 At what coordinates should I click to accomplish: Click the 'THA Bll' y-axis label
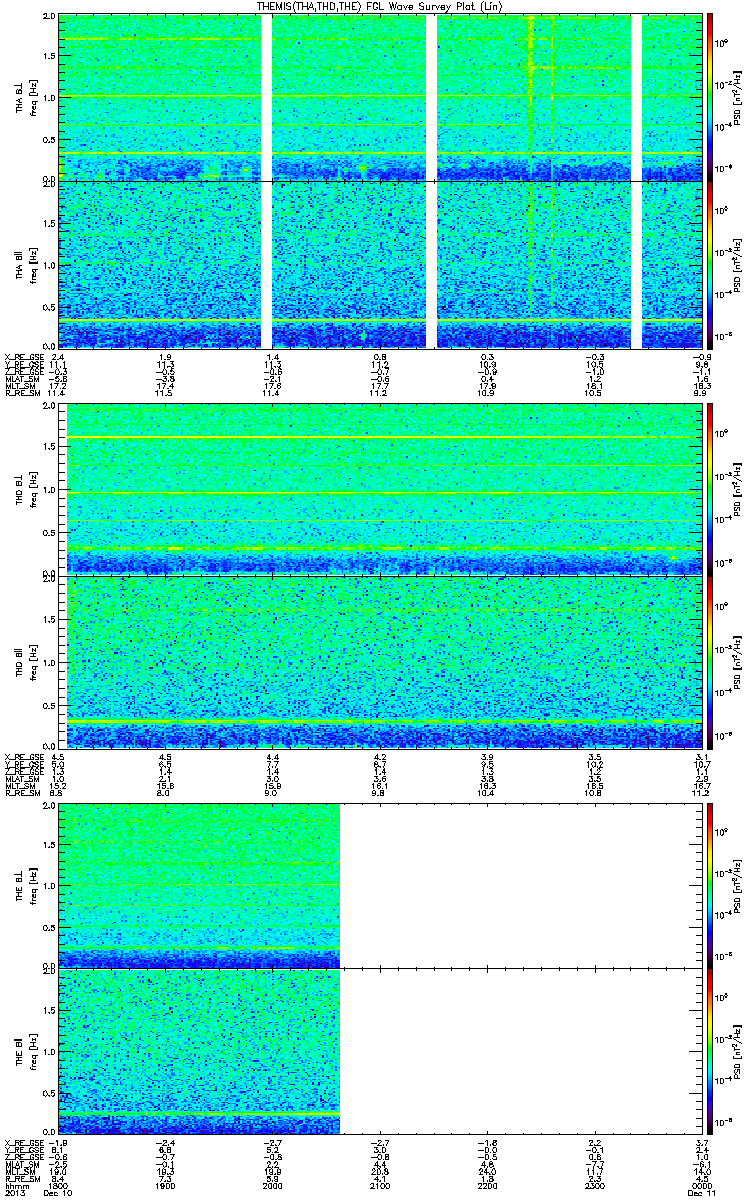tap(20, 265)
